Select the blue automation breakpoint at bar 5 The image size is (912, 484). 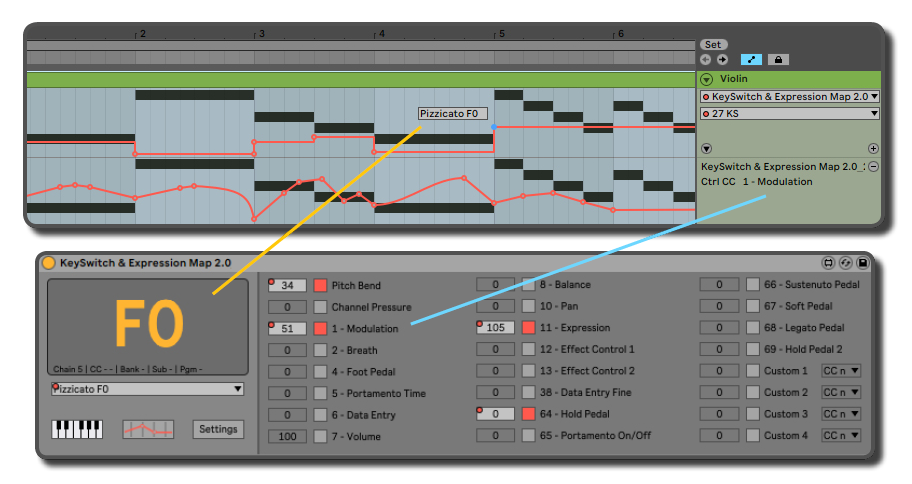494,127
